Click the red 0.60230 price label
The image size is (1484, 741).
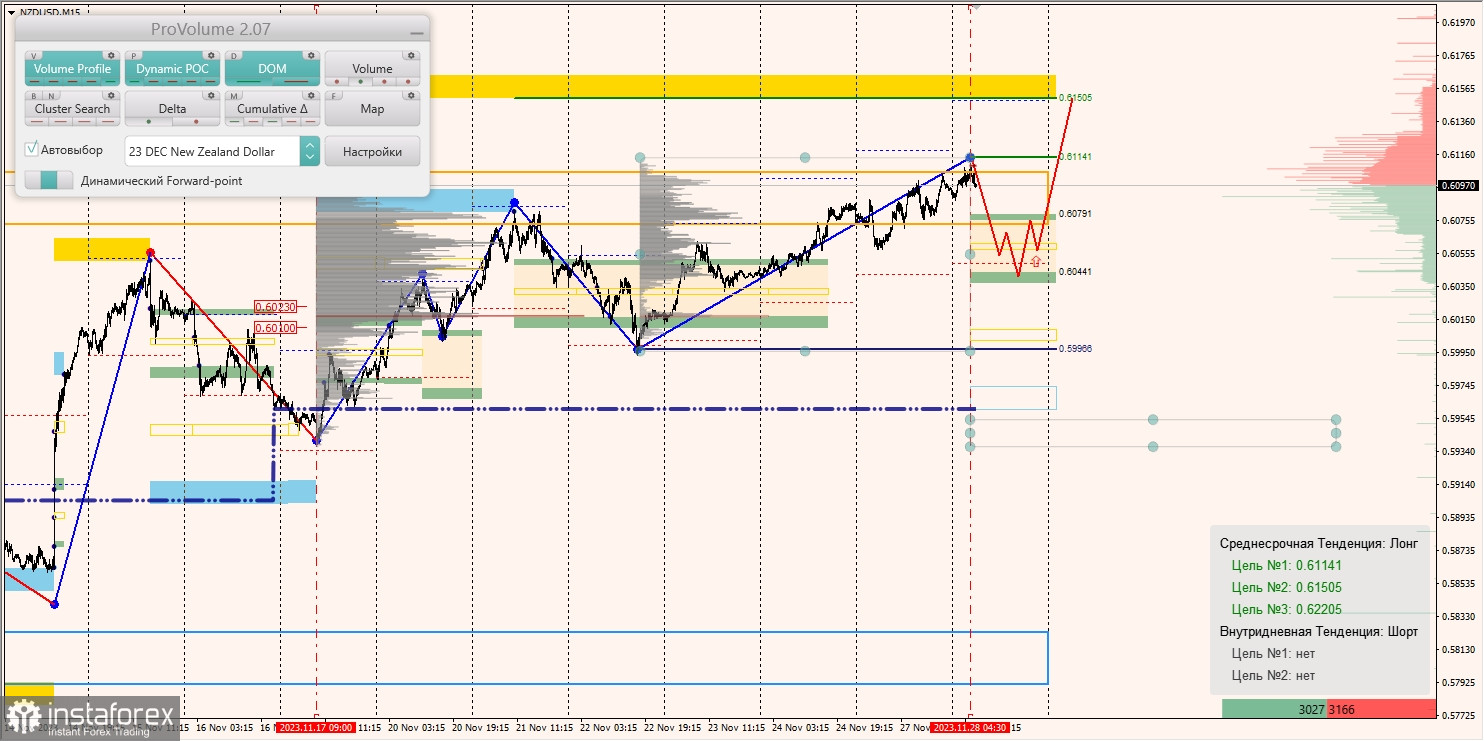point(274,308)
